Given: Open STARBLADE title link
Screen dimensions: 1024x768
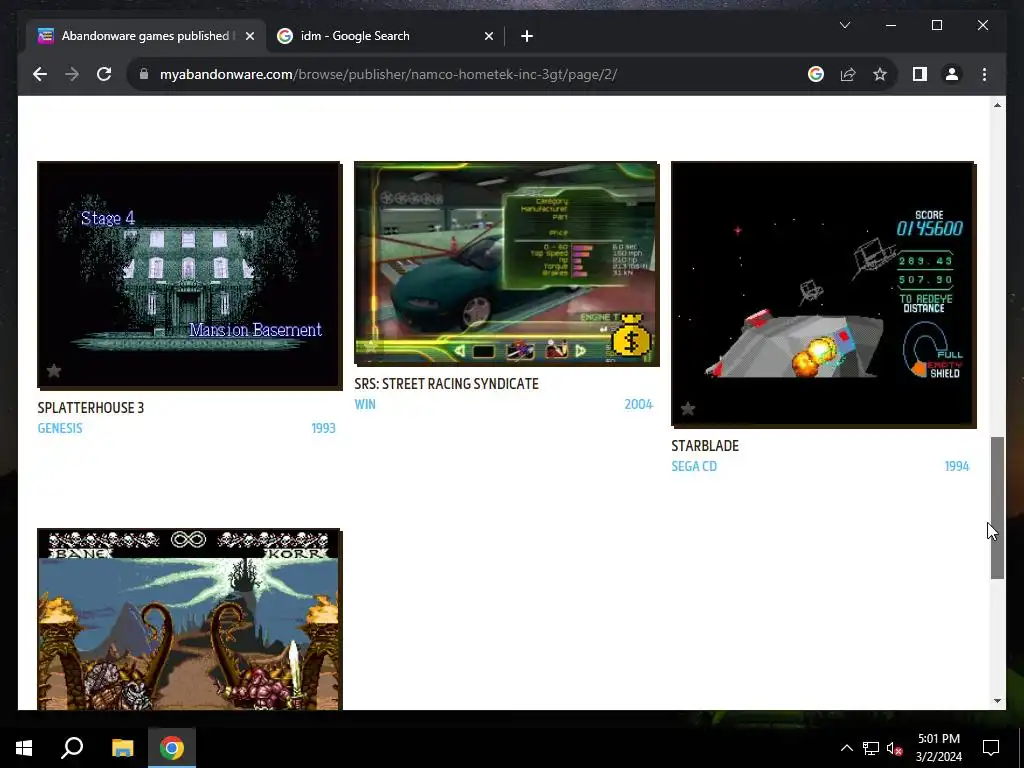Looking at the screenshot, I should point(705,446).
